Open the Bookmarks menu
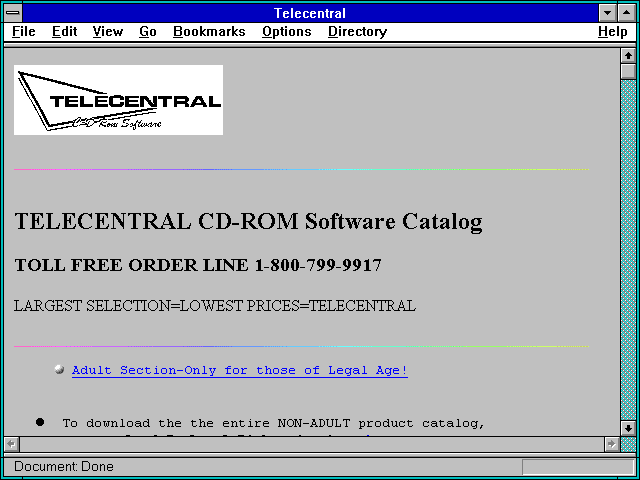The image size is (640, 480). click(209, 32)
